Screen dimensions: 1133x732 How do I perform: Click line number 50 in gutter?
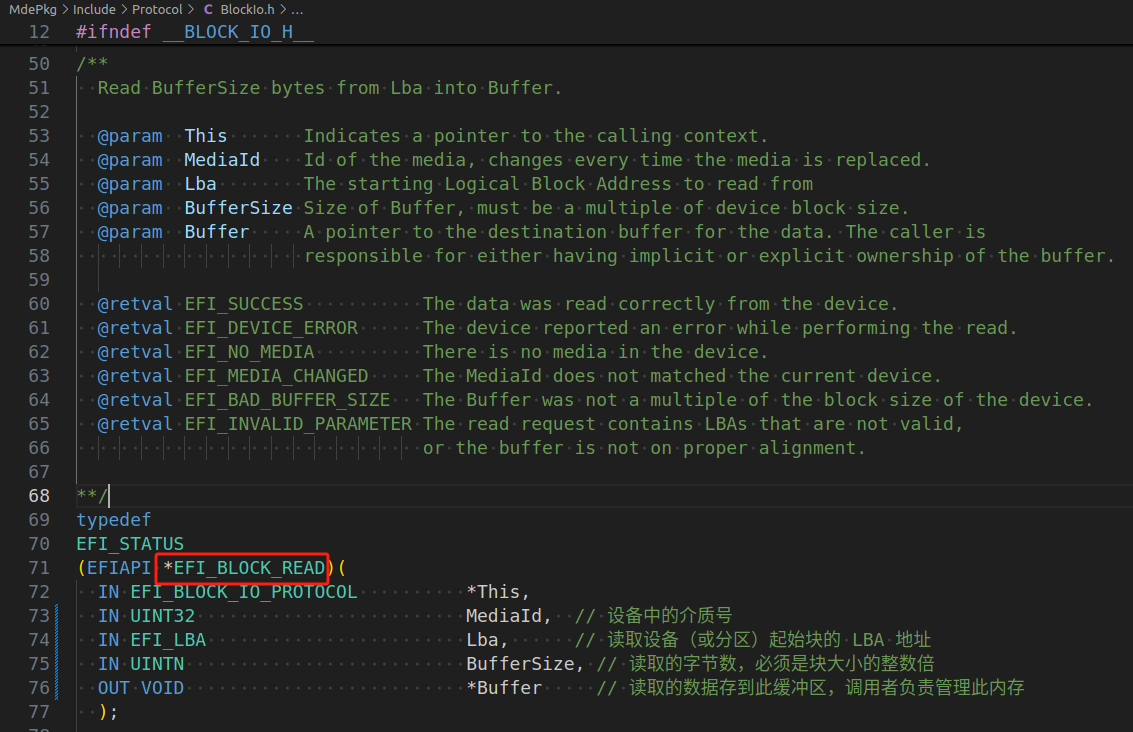39,64
